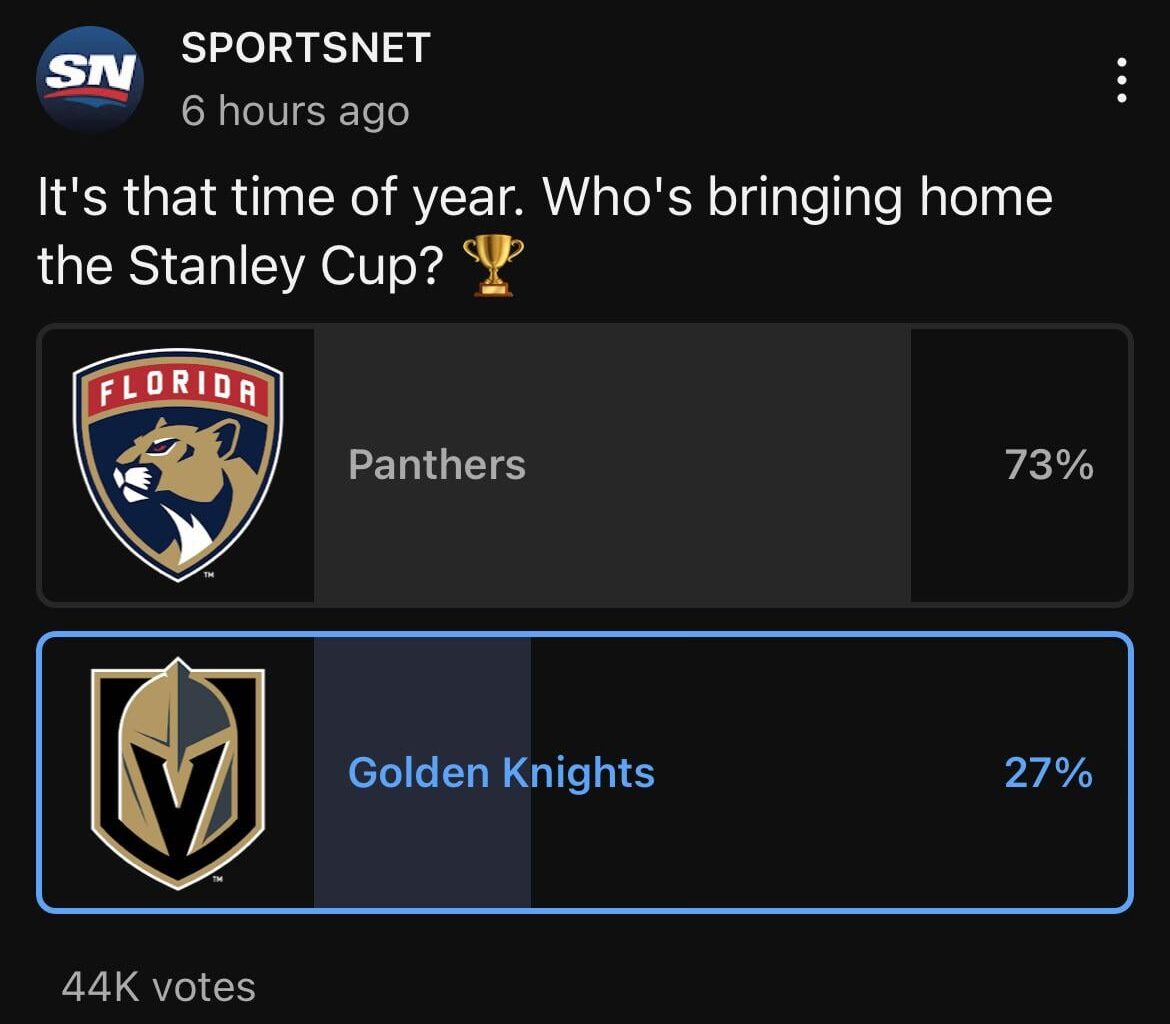The image size is (1170, 1024).
Task: Click the 73% Panthers result percentage
Action: point(1049,465)
